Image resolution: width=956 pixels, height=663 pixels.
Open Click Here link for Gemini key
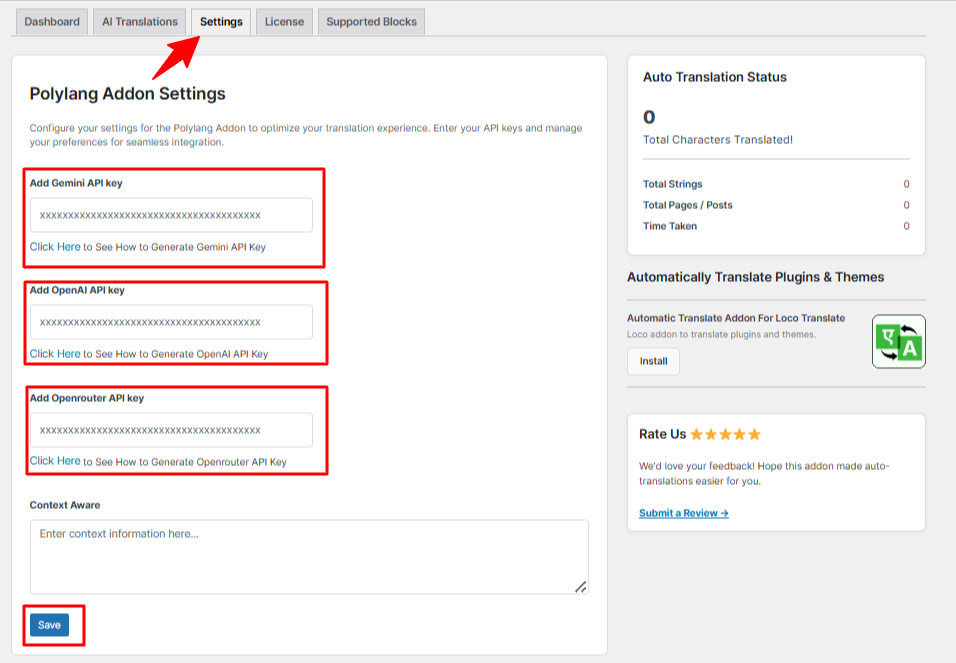tap(55, 246)
